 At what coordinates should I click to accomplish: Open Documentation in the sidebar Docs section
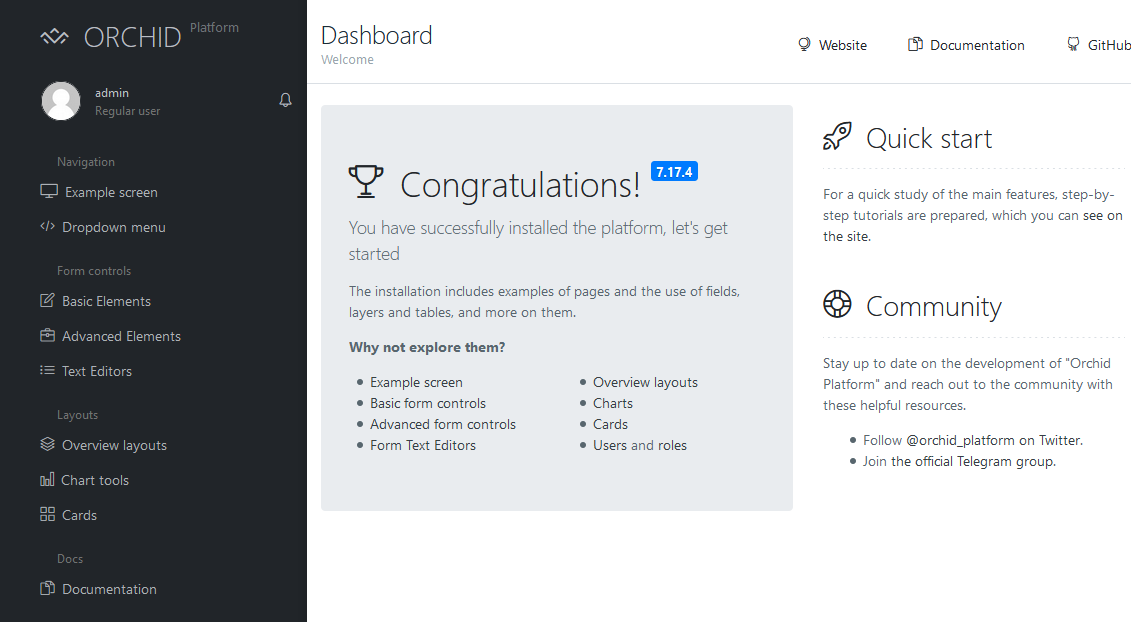coord(109,589)
